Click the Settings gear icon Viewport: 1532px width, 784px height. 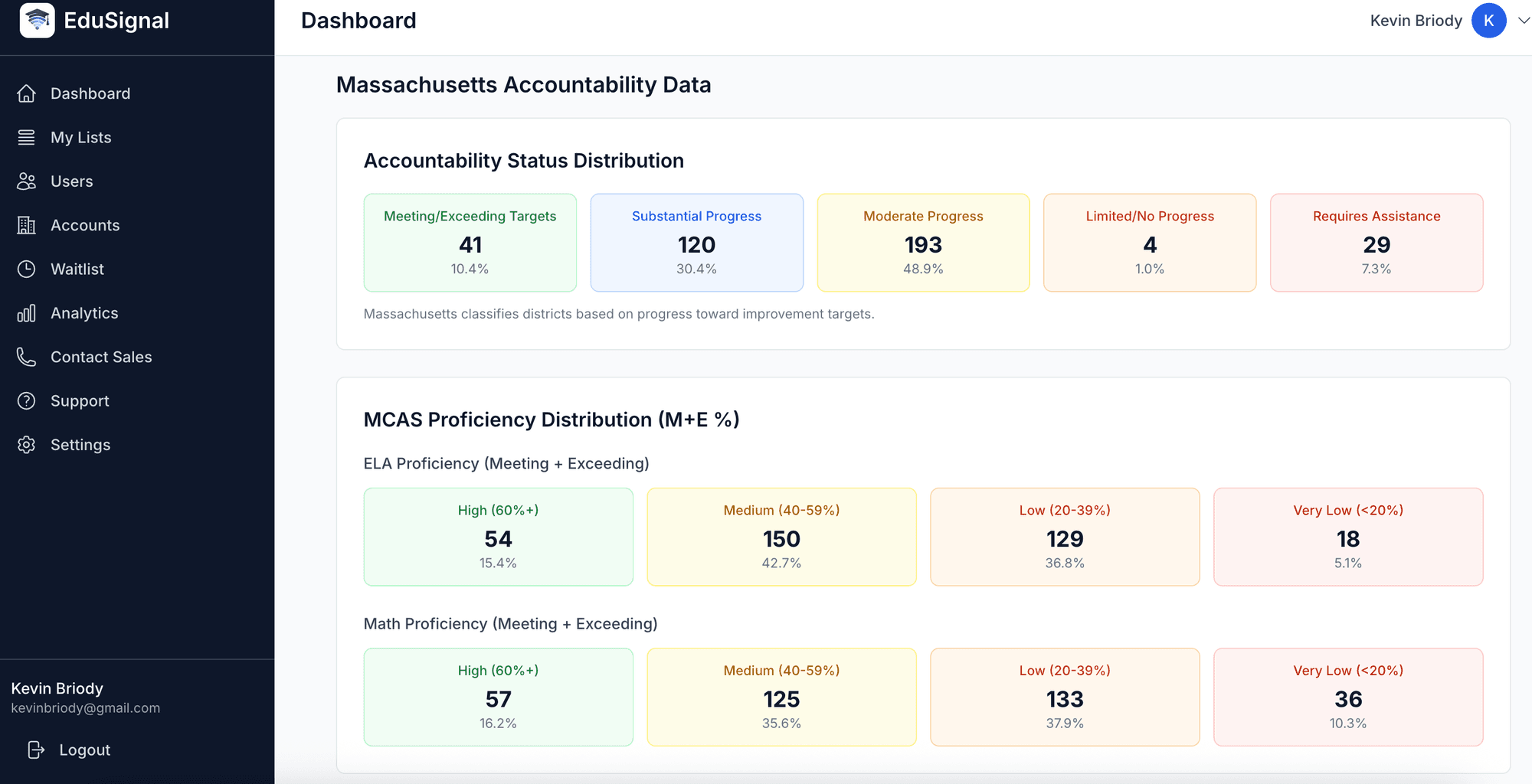[27, 445]
